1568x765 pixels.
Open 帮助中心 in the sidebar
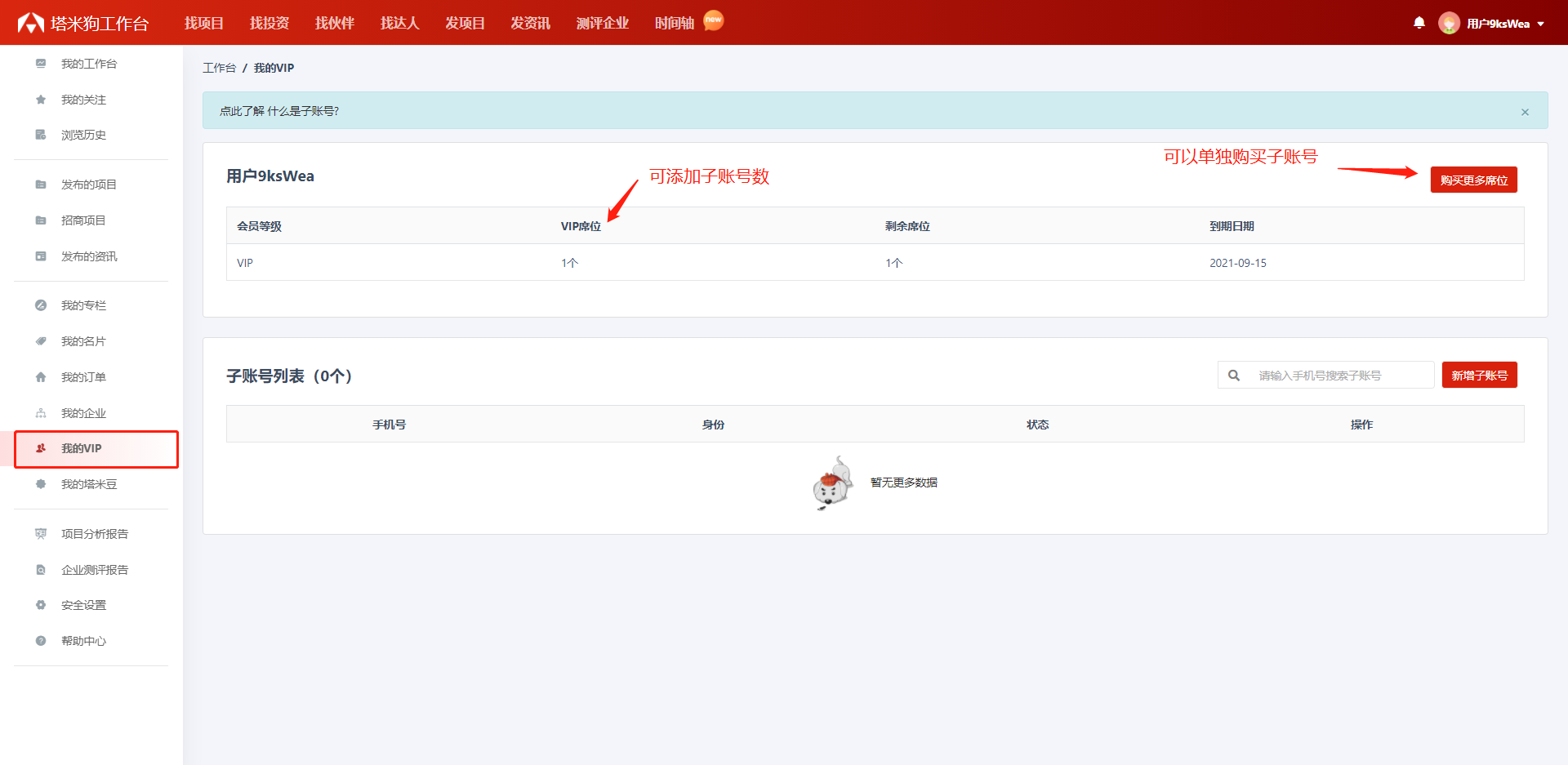[x=83, y=641]
